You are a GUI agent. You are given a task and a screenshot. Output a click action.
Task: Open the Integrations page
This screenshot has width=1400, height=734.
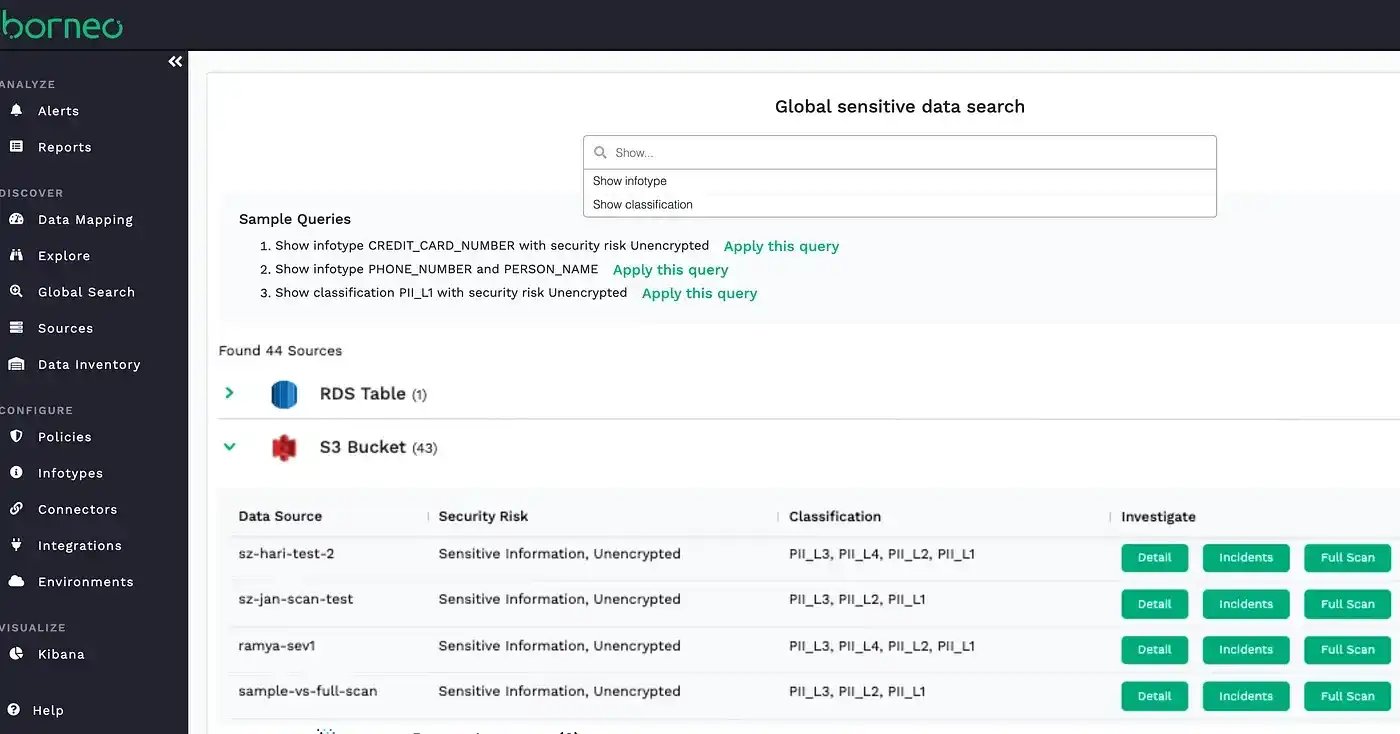pos(80,546)
